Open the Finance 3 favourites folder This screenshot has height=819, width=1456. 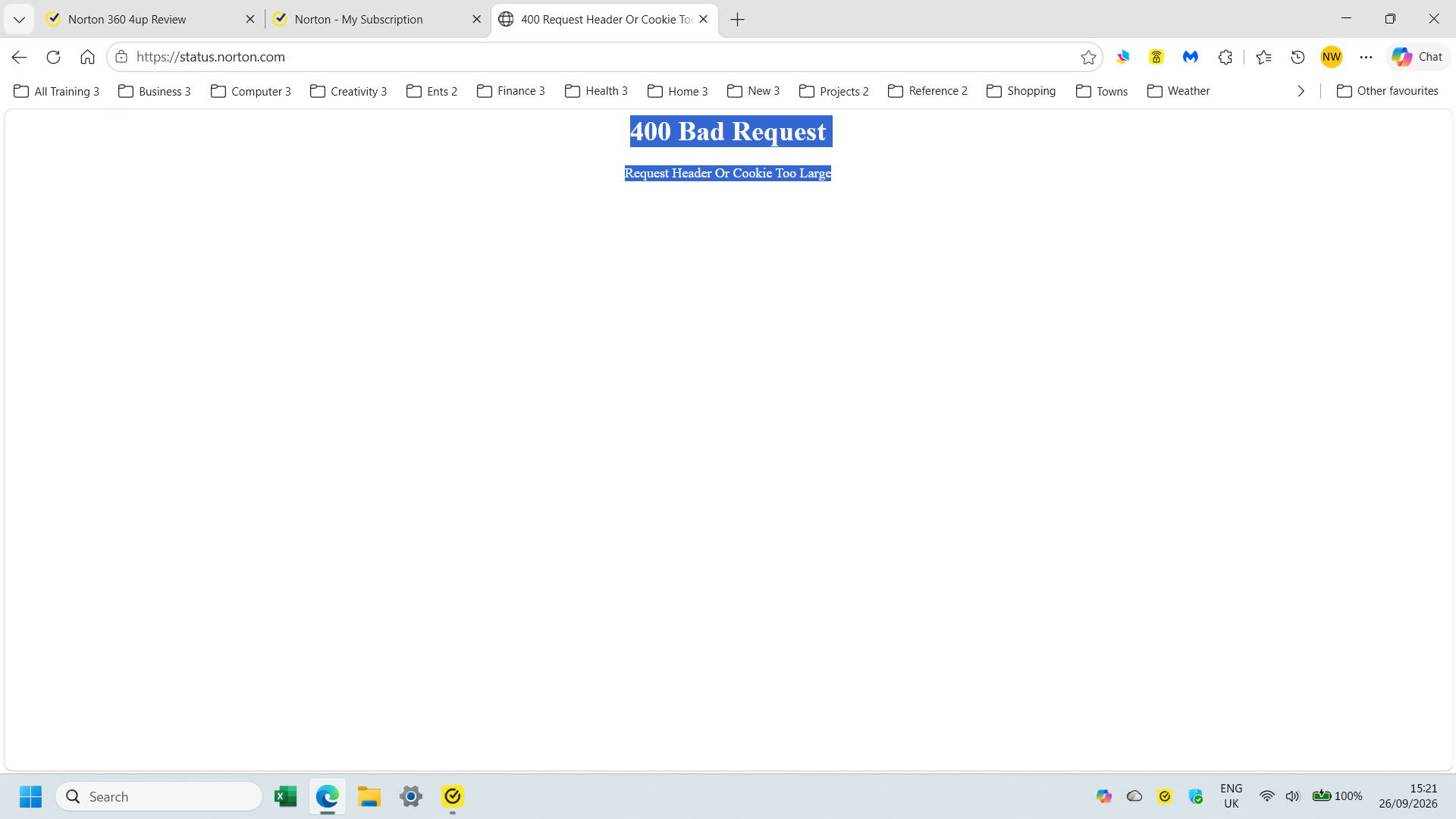[511, 91]
